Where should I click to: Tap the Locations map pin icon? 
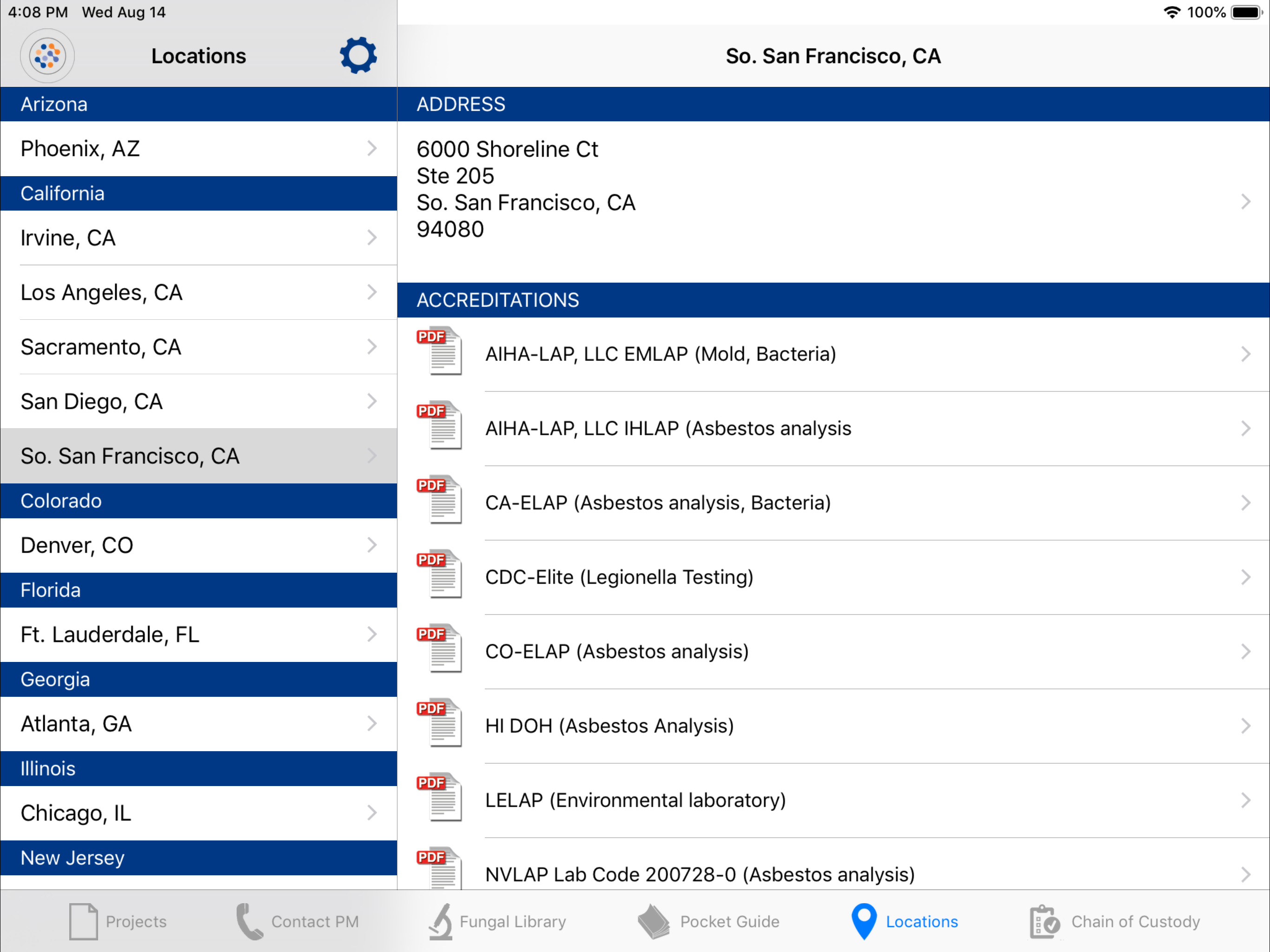click(x=864, y=922)
